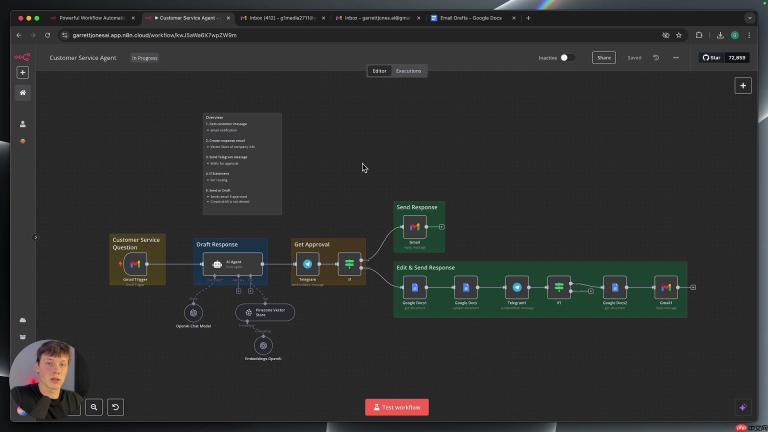768x432 pixels.
Task: Select the Gmail node in Send Response
Action: pos(415,227)
